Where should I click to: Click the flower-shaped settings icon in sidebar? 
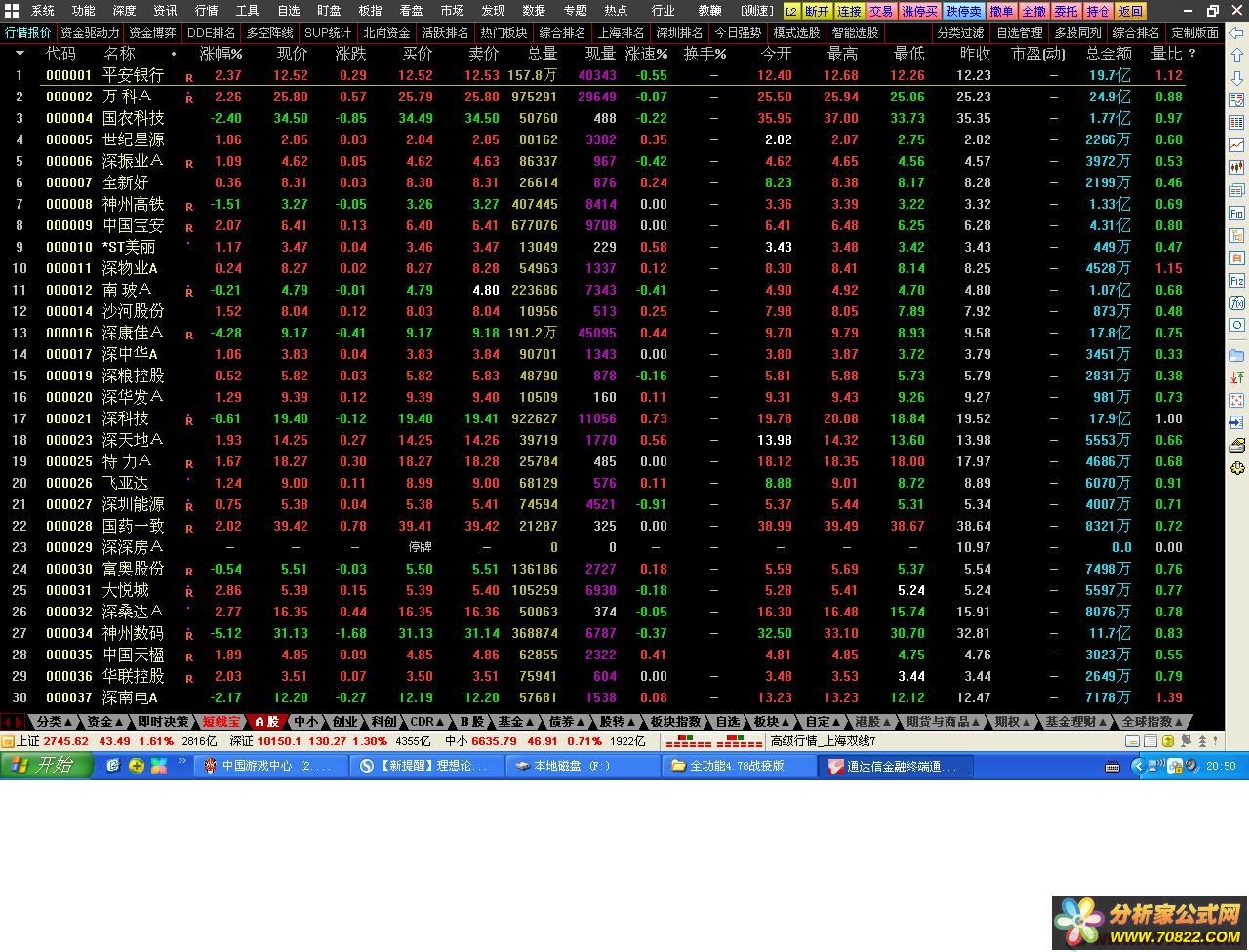tap(1237, 469)
